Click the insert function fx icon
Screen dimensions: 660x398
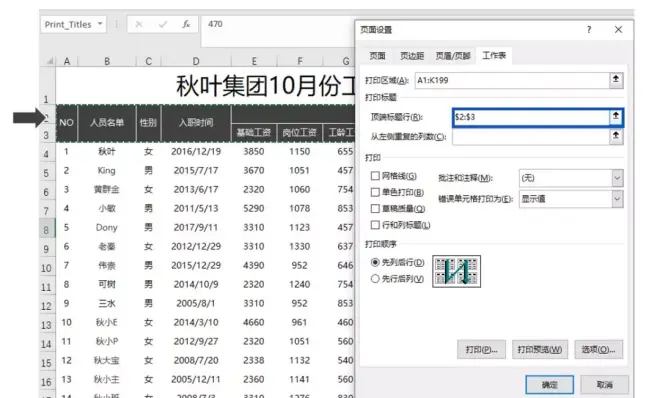[186, 24]
